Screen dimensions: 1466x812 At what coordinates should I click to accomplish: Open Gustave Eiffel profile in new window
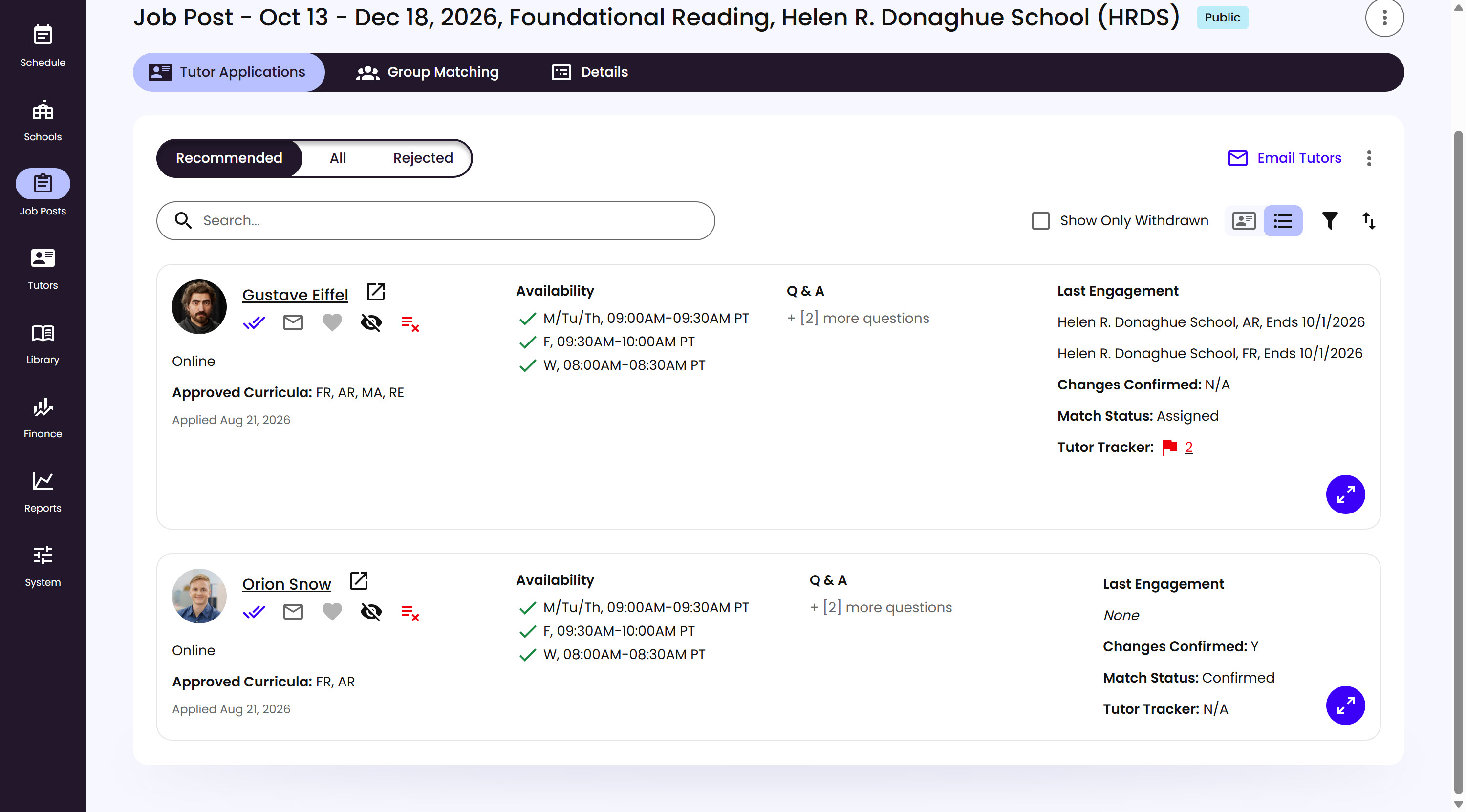click(376, 292)
